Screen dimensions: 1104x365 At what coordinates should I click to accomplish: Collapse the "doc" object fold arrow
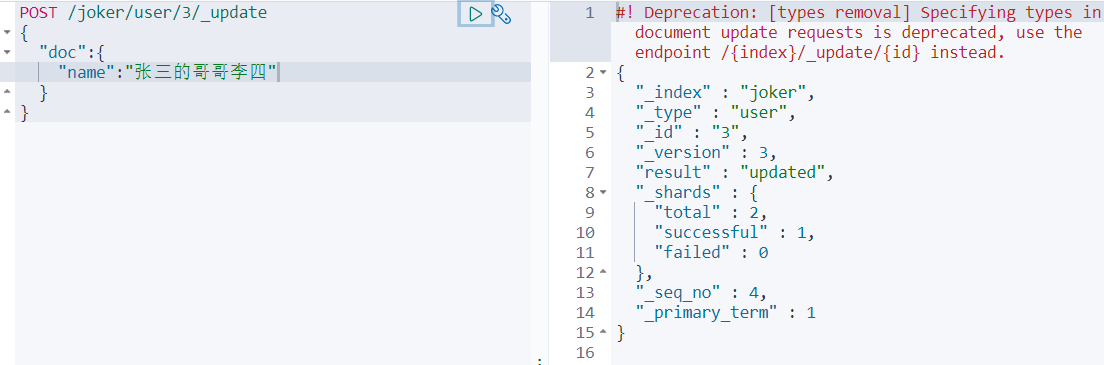(x=7, y=52)
